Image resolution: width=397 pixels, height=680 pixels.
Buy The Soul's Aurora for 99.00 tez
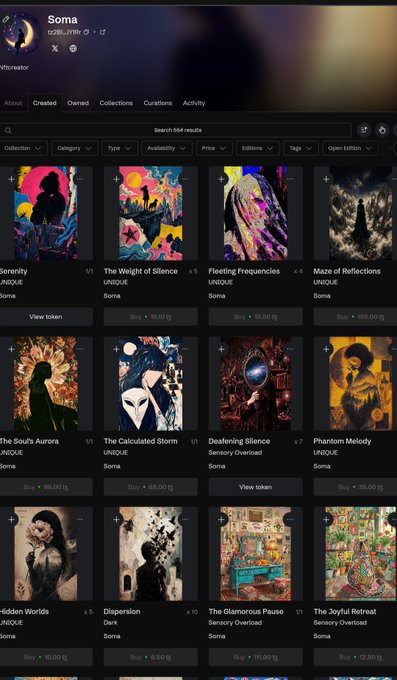click(46, 487)
